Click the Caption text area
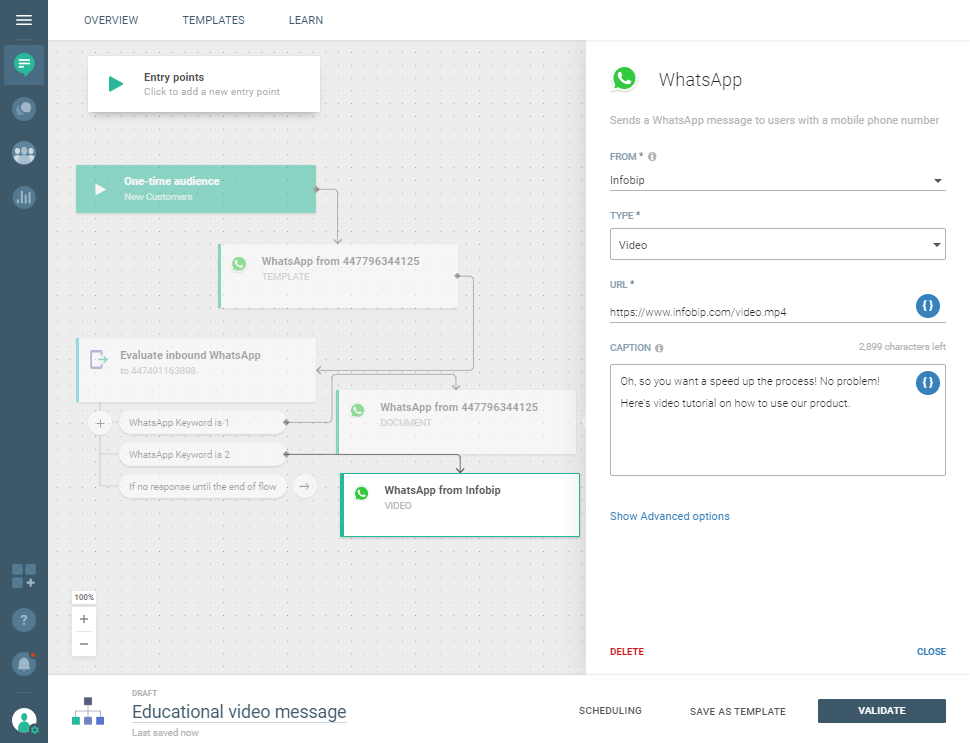Screen dimensions: 970x743 tap(760, 440)
